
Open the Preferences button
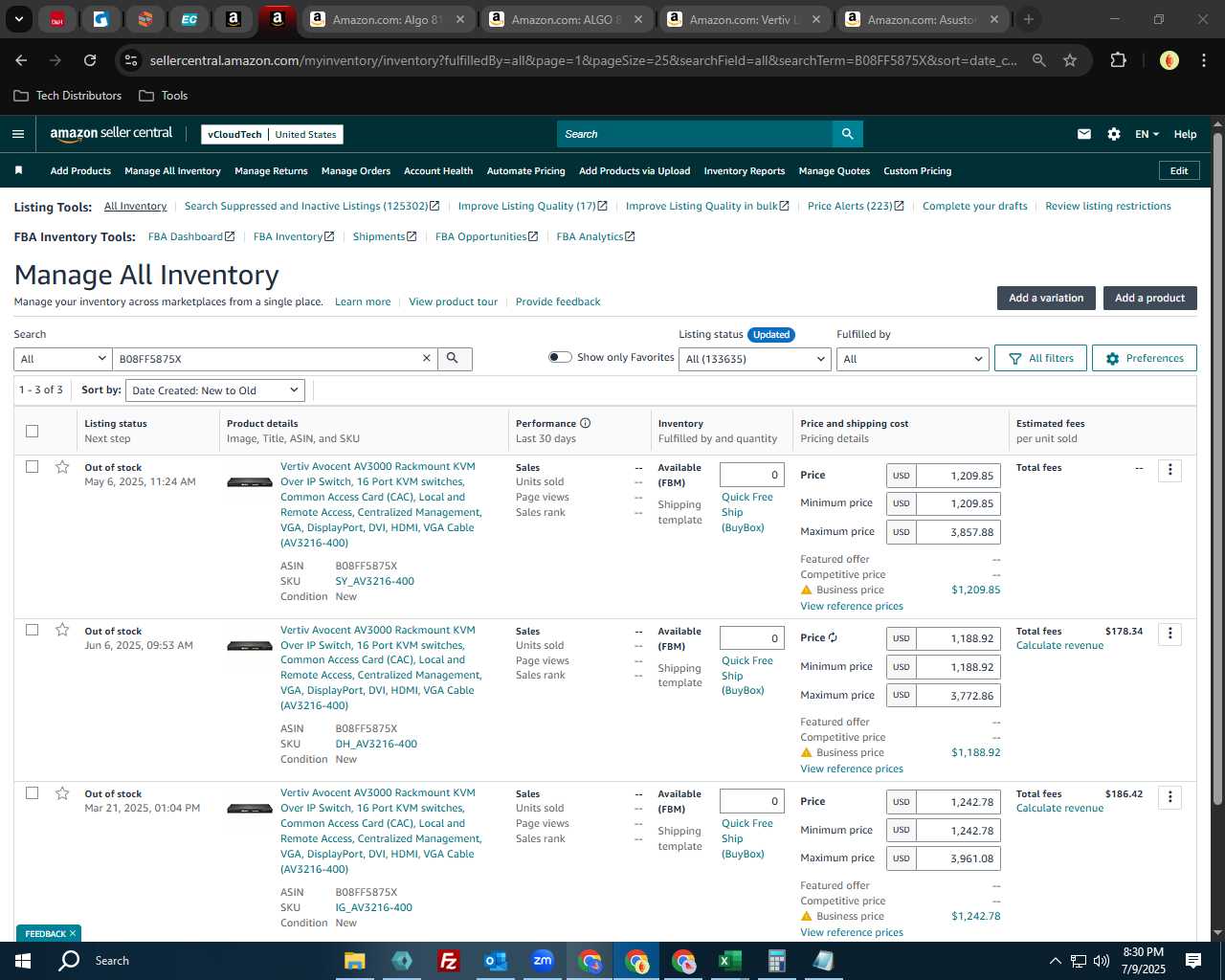(x=1145, y=358)
